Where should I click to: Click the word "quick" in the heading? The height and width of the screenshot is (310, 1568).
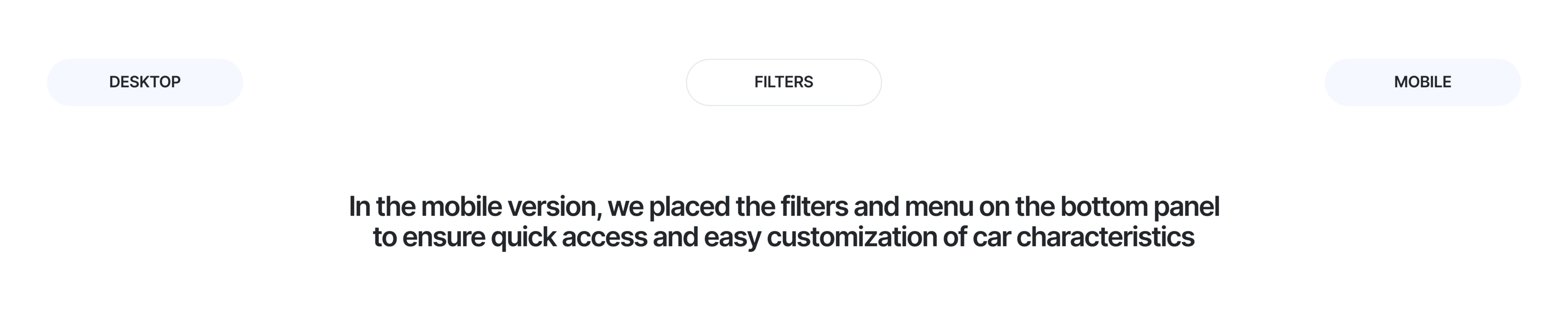point(523,237)
